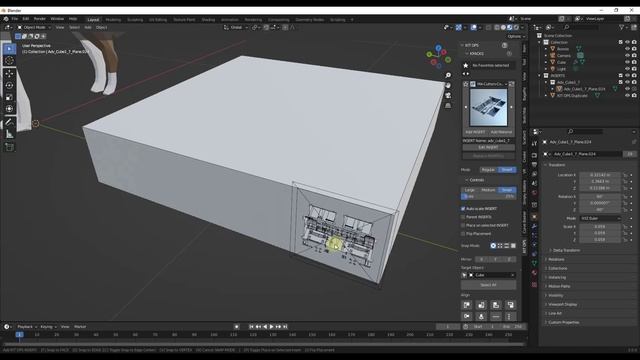This screenshot has height=360, width=640.
Task: Click the zoom viewport magnifier icon
Action: pos(448,76)
